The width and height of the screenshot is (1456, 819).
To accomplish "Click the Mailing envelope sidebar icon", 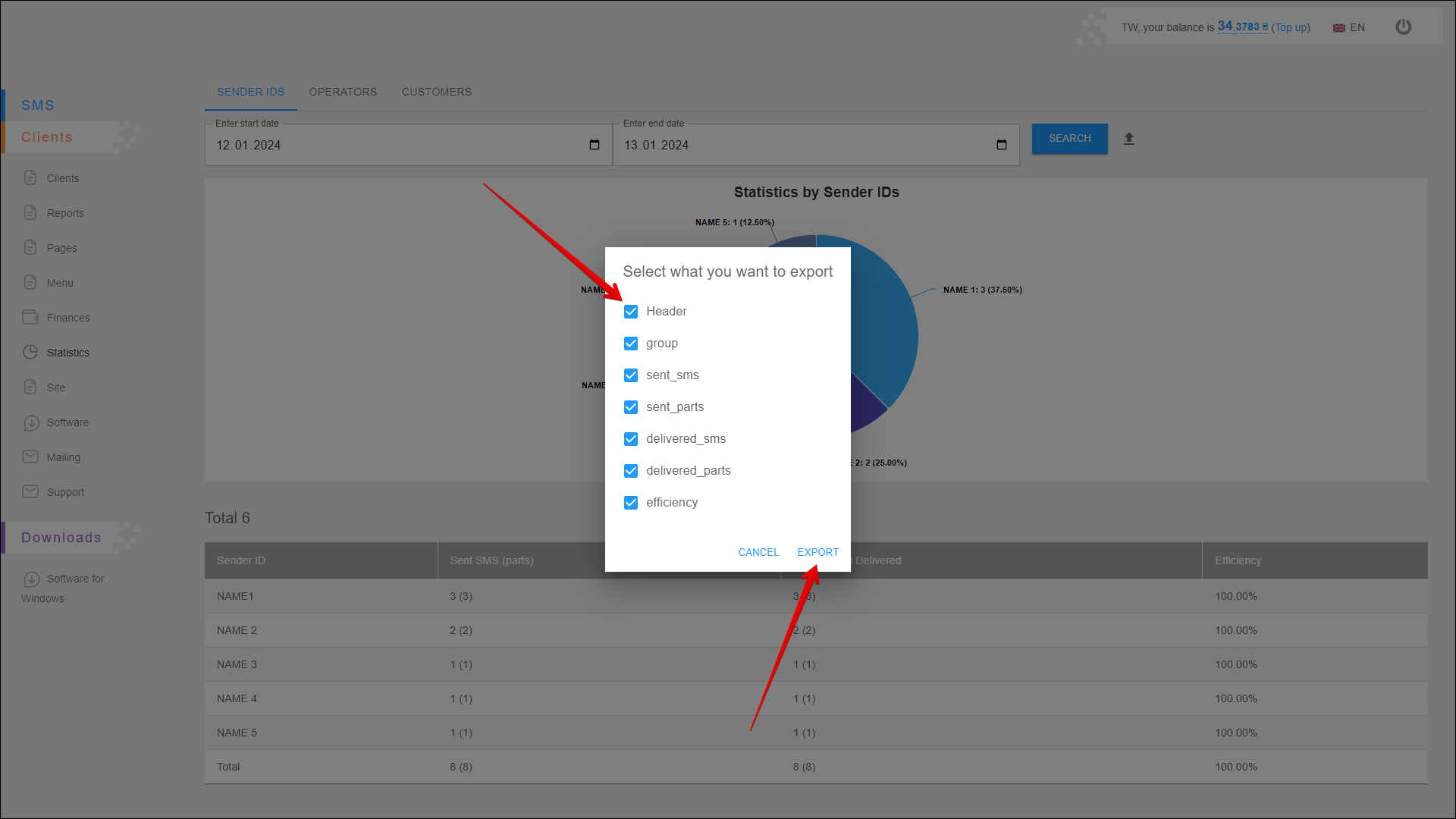I will click(x=30, y=457).
